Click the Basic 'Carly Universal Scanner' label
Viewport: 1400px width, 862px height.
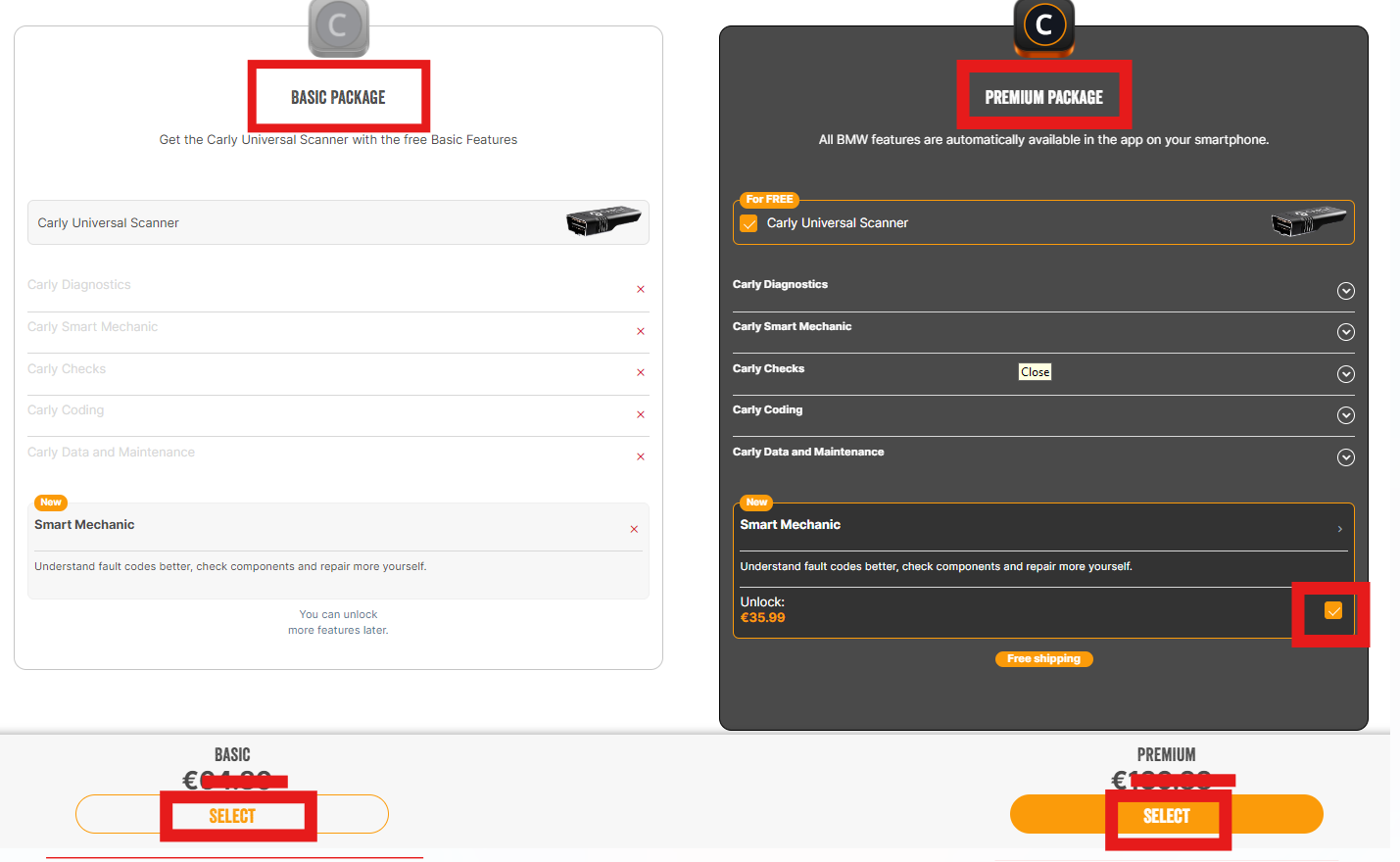click(x=109, y=223)
